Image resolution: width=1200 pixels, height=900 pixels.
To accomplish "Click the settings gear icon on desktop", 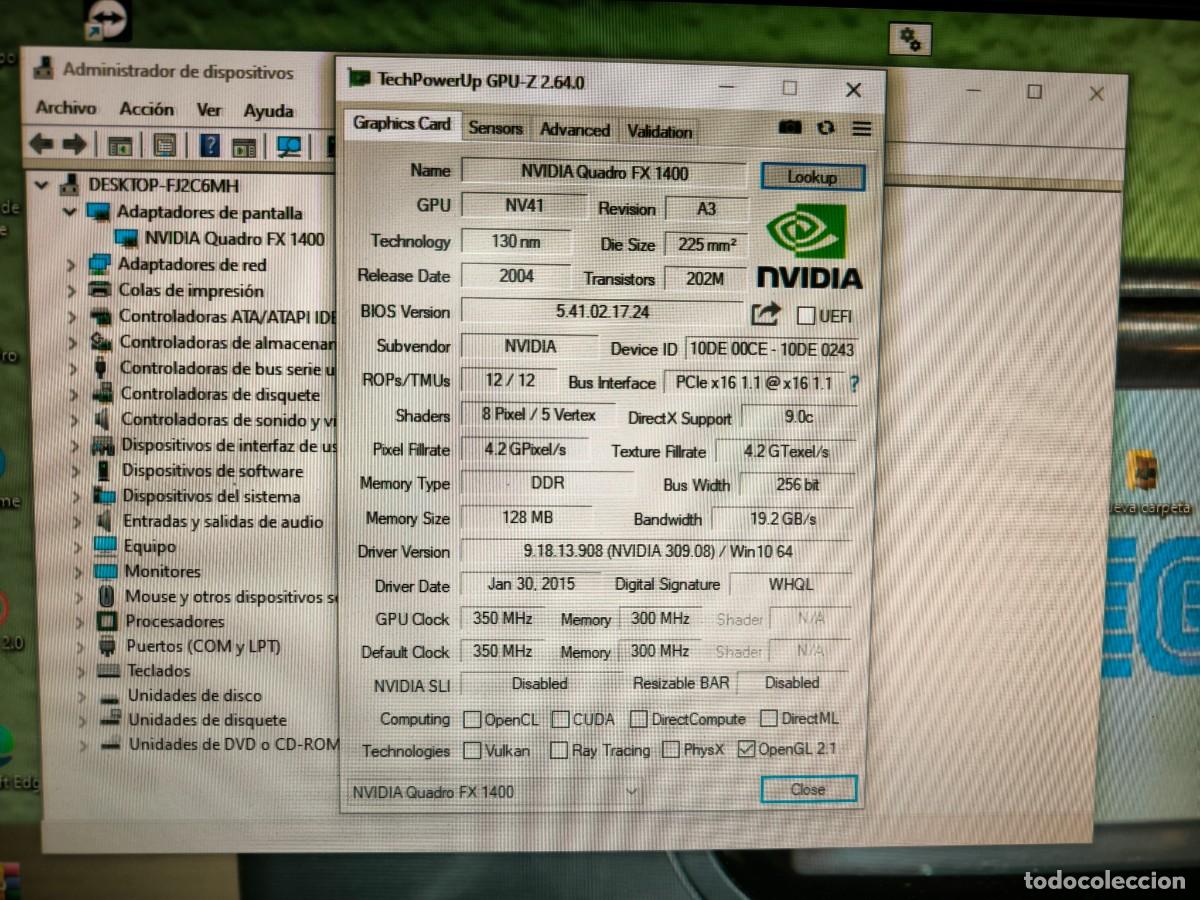I will click(910, 39).
